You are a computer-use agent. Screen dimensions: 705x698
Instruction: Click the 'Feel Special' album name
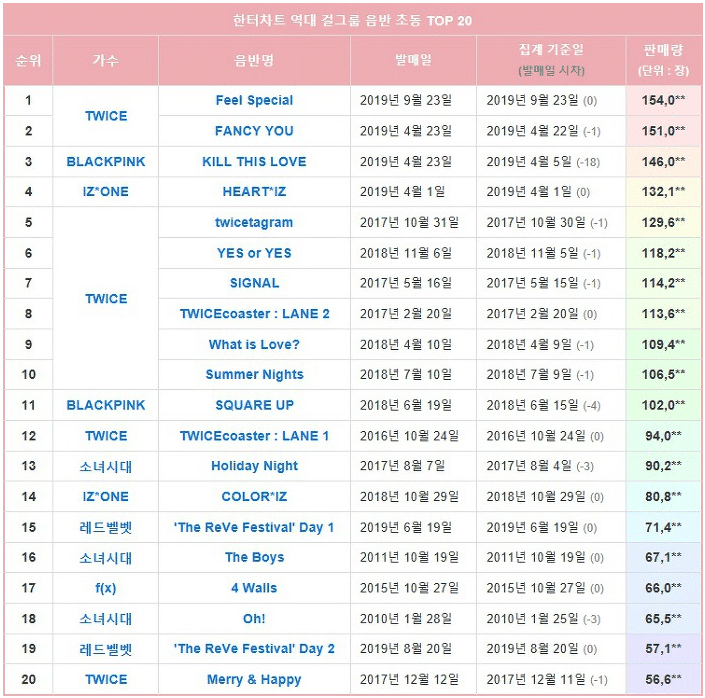(254, 100)
